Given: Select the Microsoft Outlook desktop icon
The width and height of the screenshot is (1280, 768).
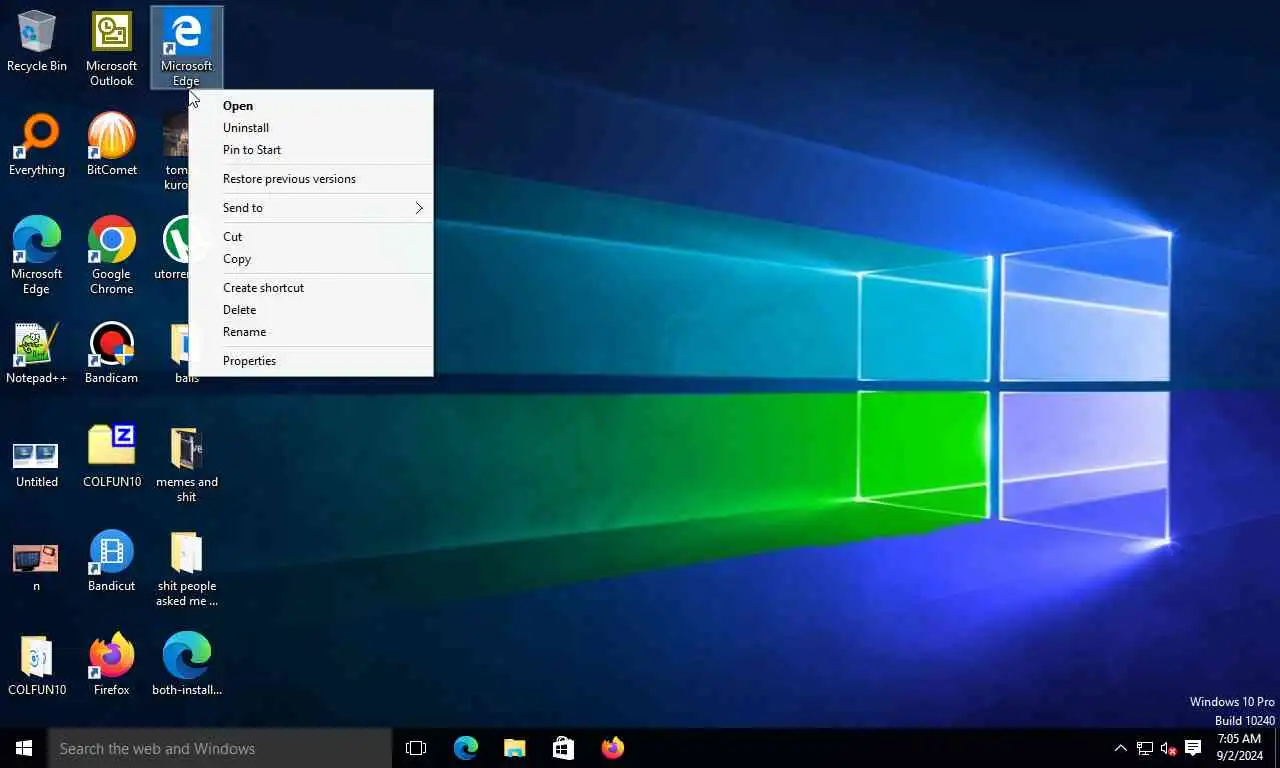Looking at the screenshot, I should 111,48.
